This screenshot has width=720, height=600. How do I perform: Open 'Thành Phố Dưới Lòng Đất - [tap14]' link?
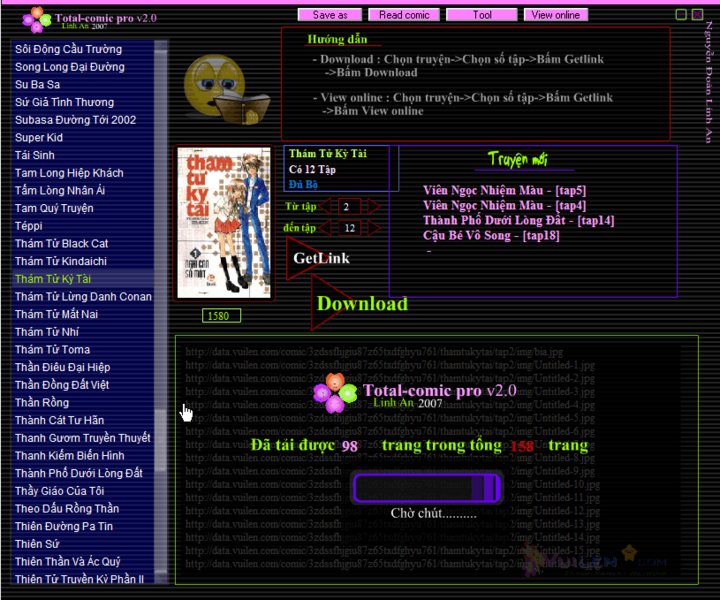tap(518, 220)
